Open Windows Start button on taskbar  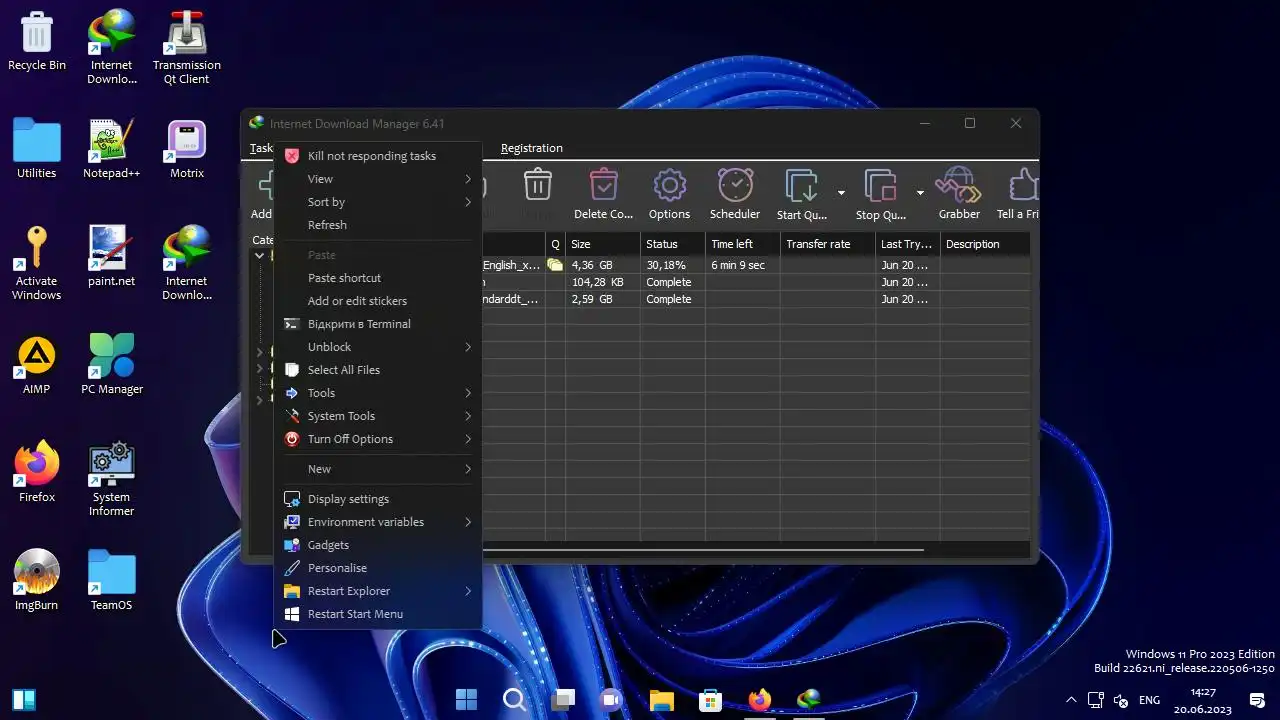pyautogui.click(x=466, y=699)
